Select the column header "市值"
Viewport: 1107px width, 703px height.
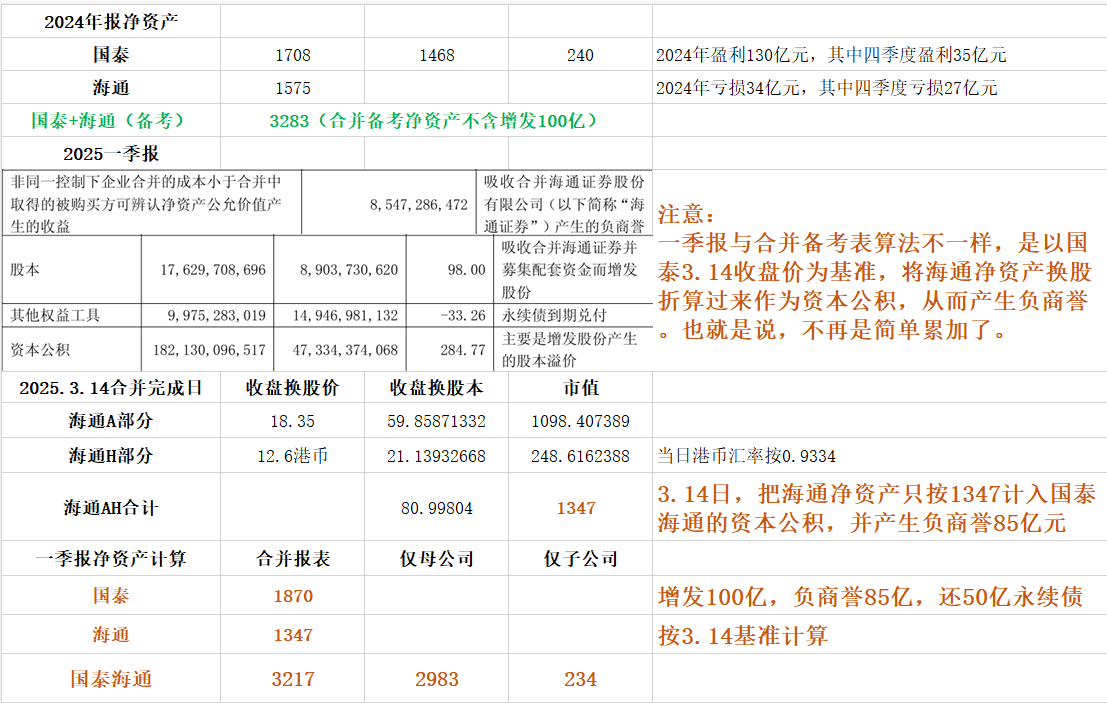(580, 387)
